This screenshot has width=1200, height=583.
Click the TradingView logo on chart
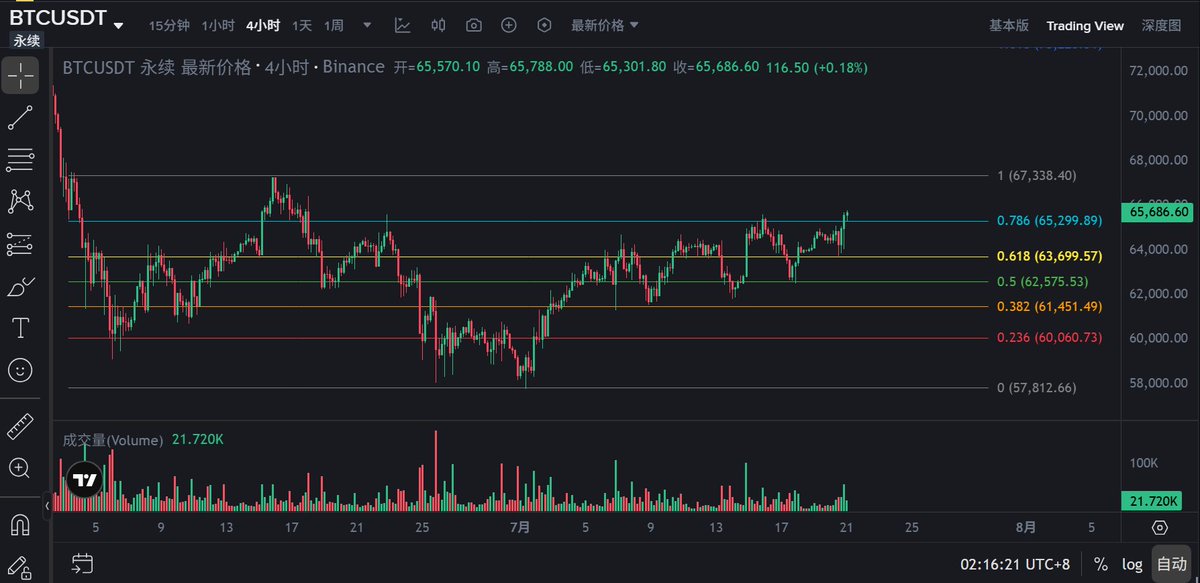tap(85, 480)
